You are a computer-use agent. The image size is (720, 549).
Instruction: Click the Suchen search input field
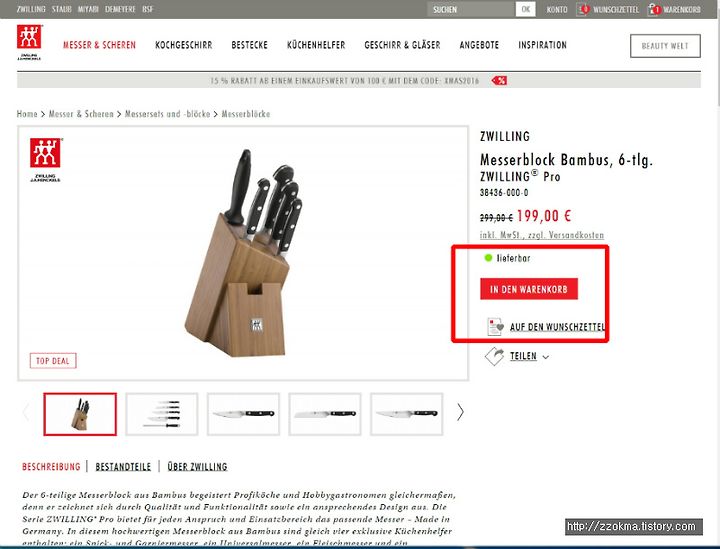click(x=471, y=9)
